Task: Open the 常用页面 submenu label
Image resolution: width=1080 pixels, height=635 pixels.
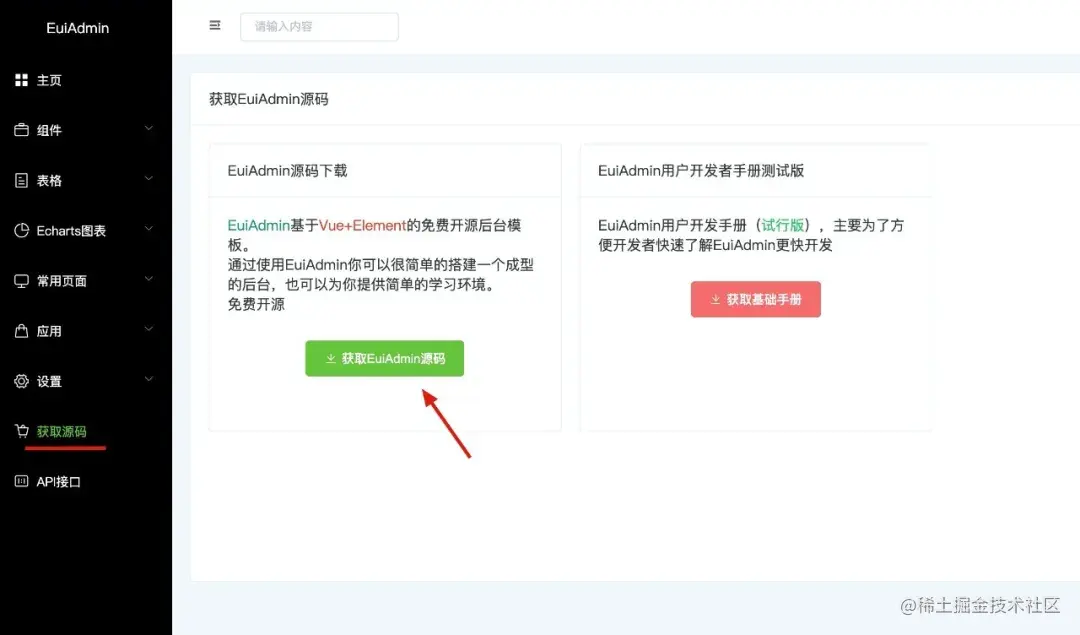Action: point(61,281)
